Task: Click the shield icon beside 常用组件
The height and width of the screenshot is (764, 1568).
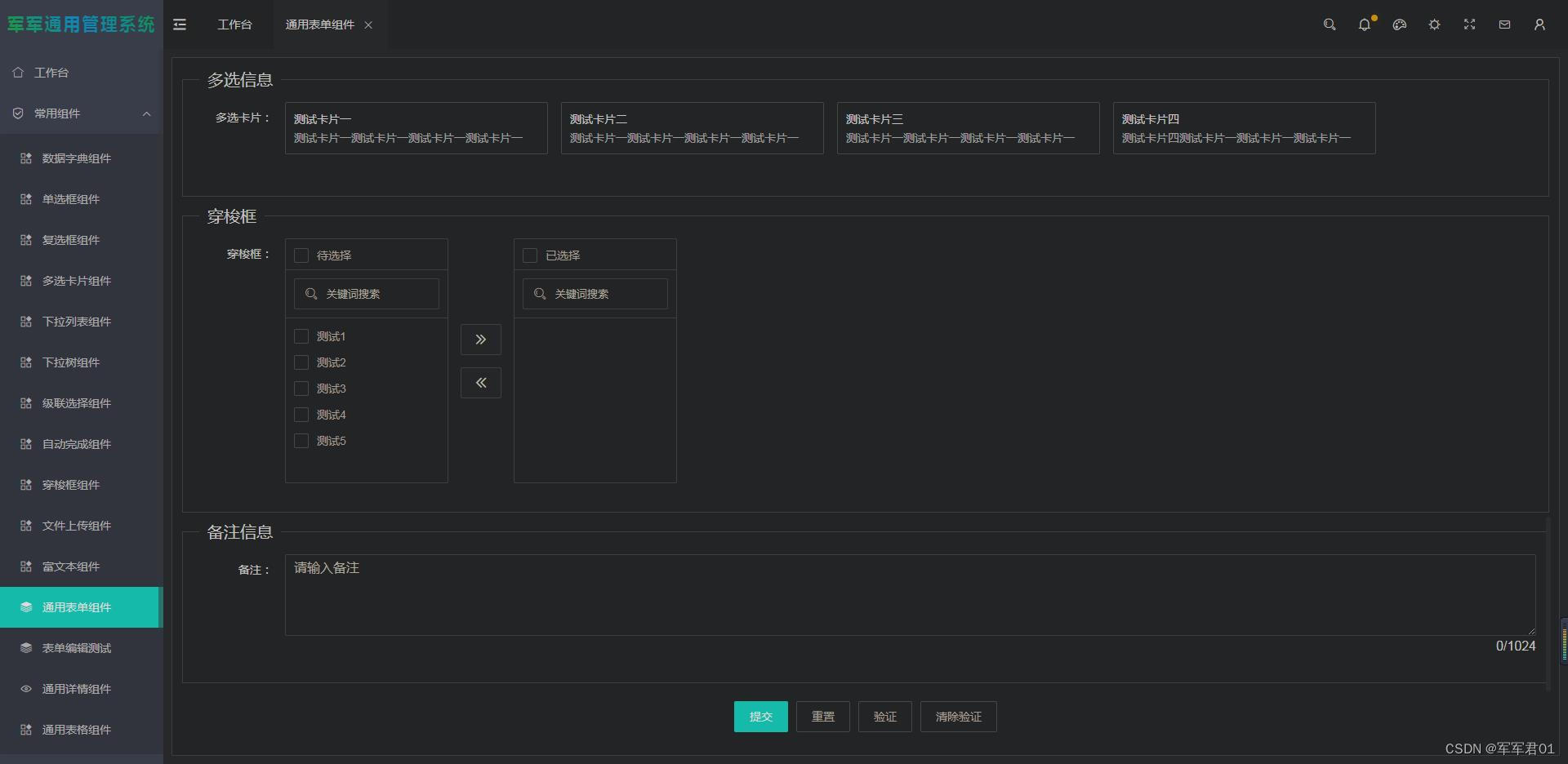Action: point(18,113)
